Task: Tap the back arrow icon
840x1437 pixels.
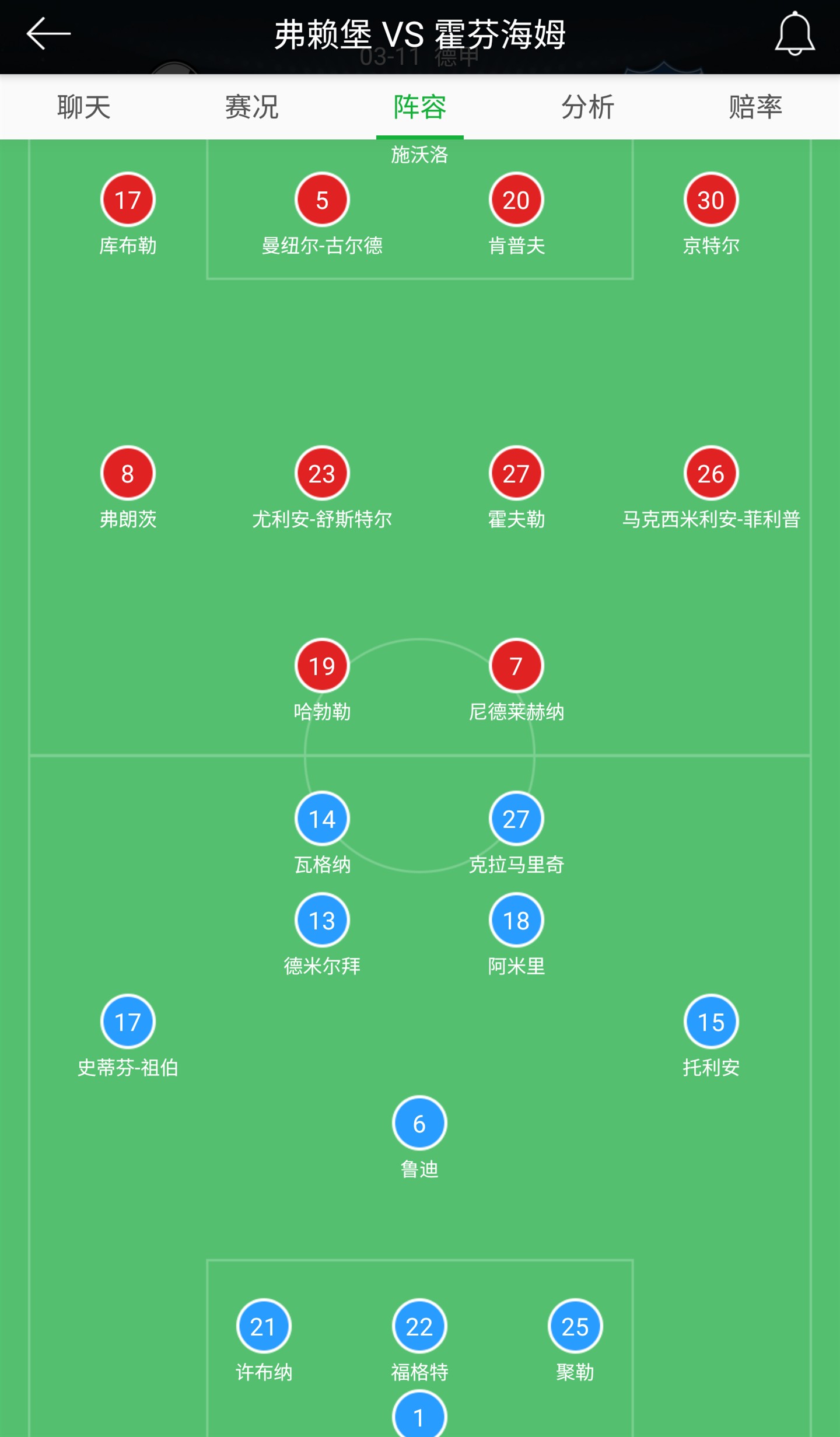Action: point(48,34)
